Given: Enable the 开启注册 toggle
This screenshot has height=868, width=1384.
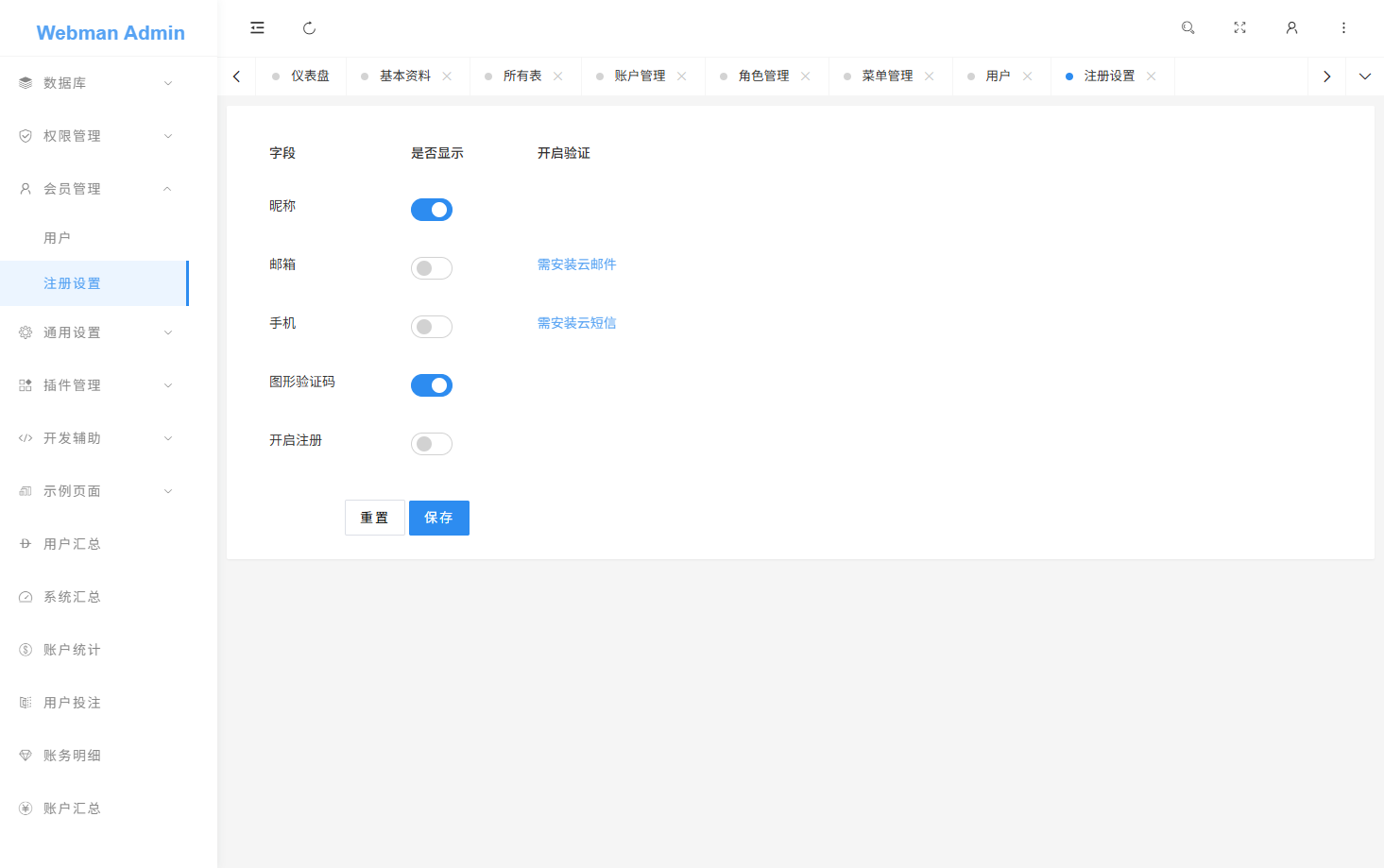Looking at the screenshot, I should coord(432,443).
